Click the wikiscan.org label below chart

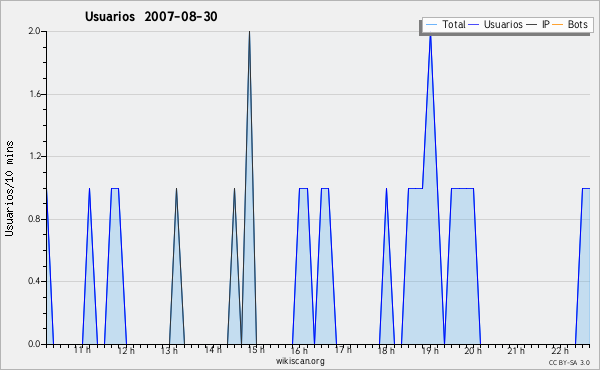click(x=300, y=361)
